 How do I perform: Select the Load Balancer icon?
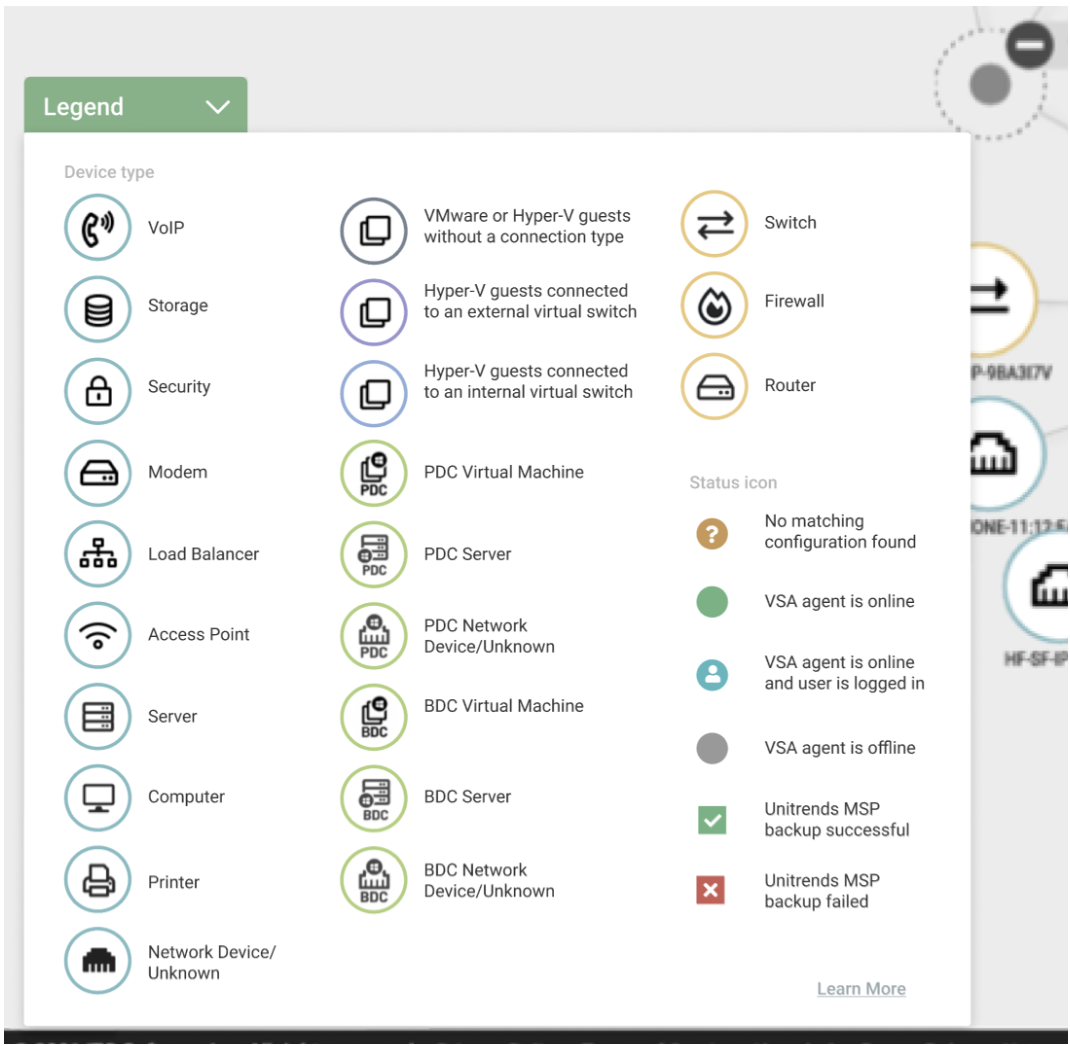coord(97,553)
